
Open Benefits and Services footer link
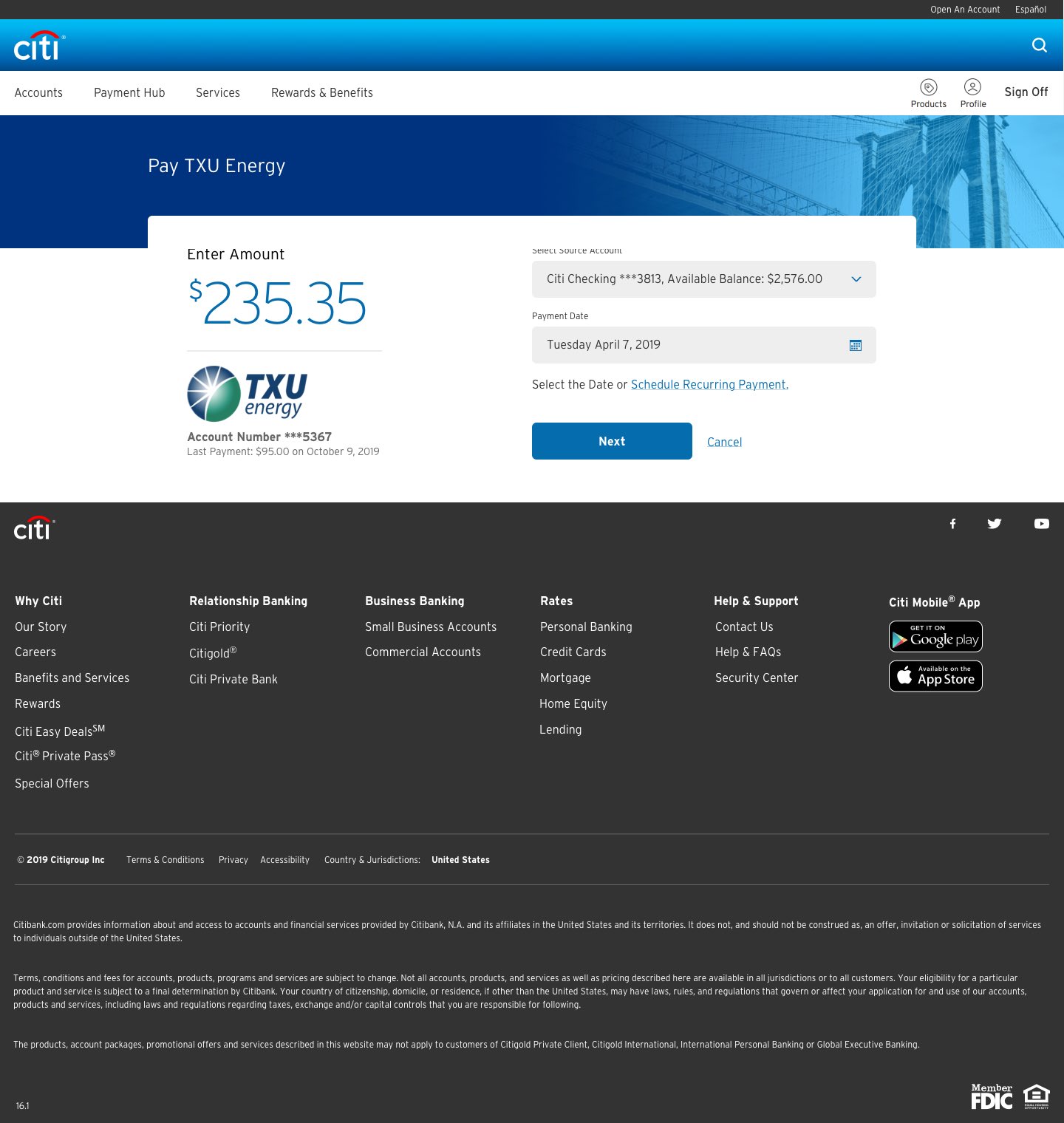point(72,678)
